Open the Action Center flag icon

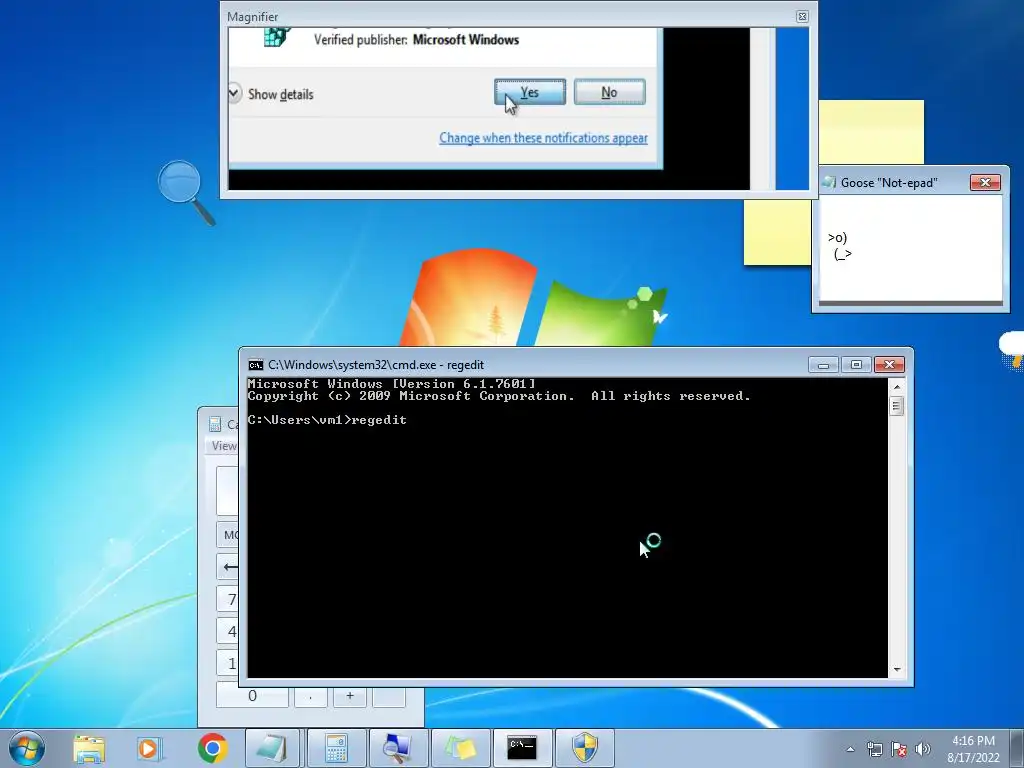pyautogui.click(x=899, y=749)
